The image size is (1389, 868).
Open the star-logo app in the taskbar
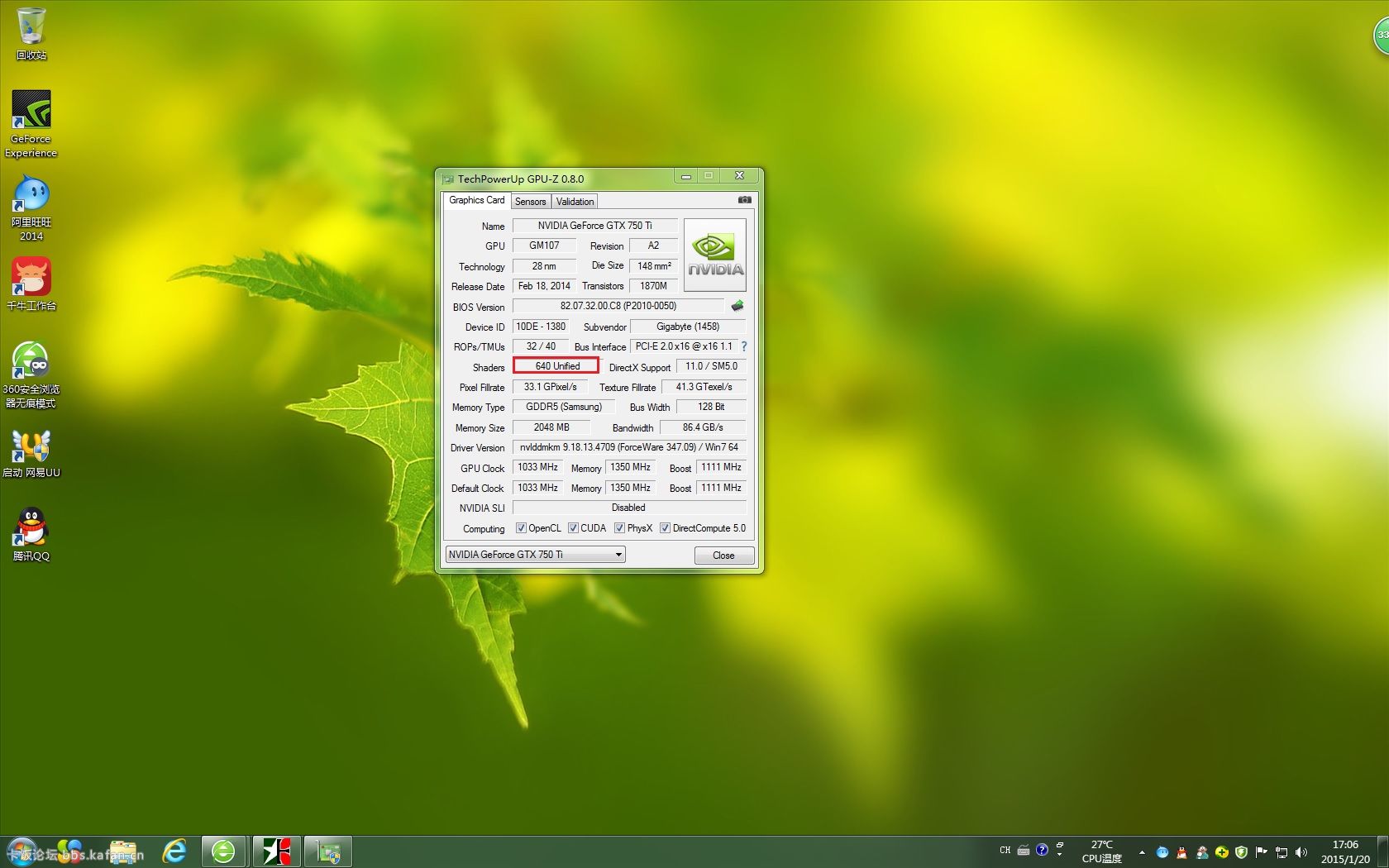(276, 851)
